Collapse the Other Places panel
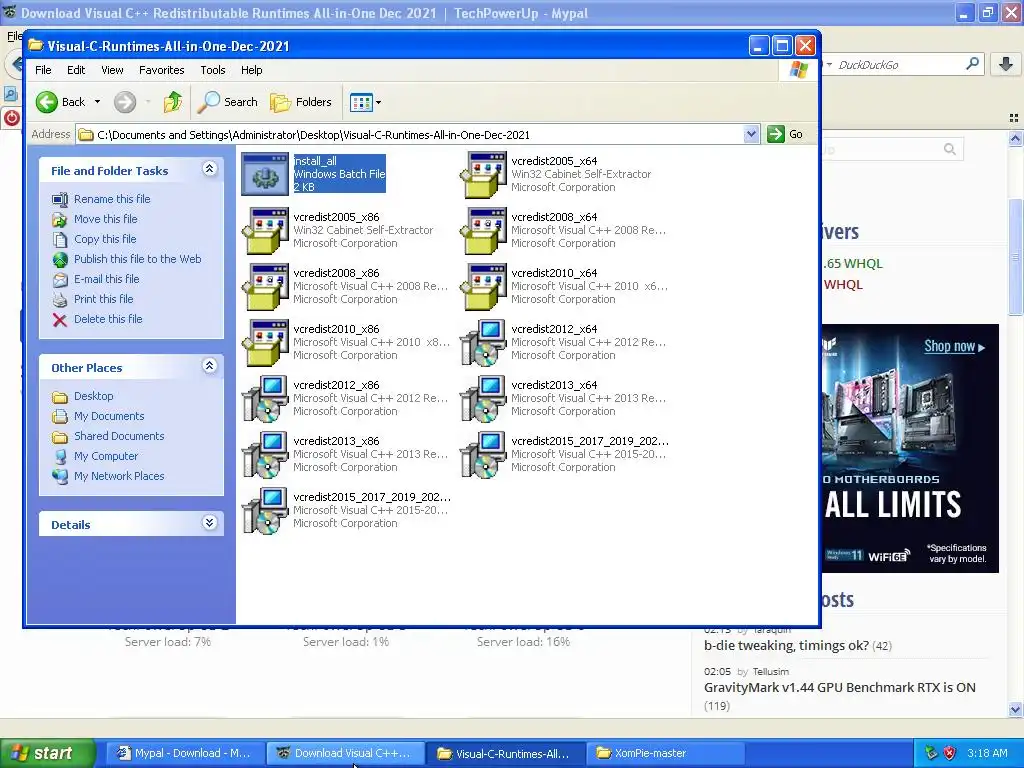This screenshot has height=768, width=1024. 209,366
